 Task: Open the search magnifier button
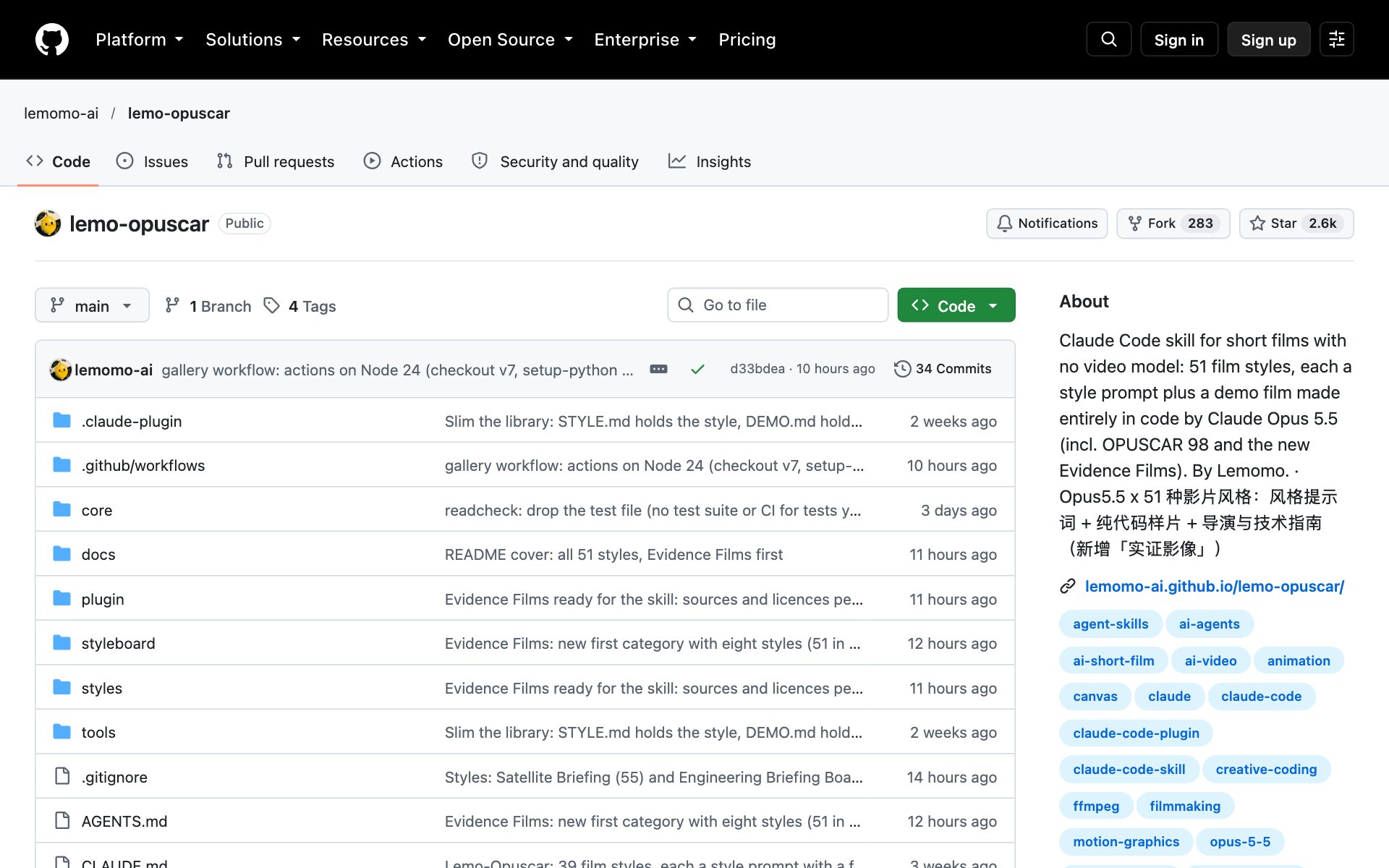[1108, 39]
